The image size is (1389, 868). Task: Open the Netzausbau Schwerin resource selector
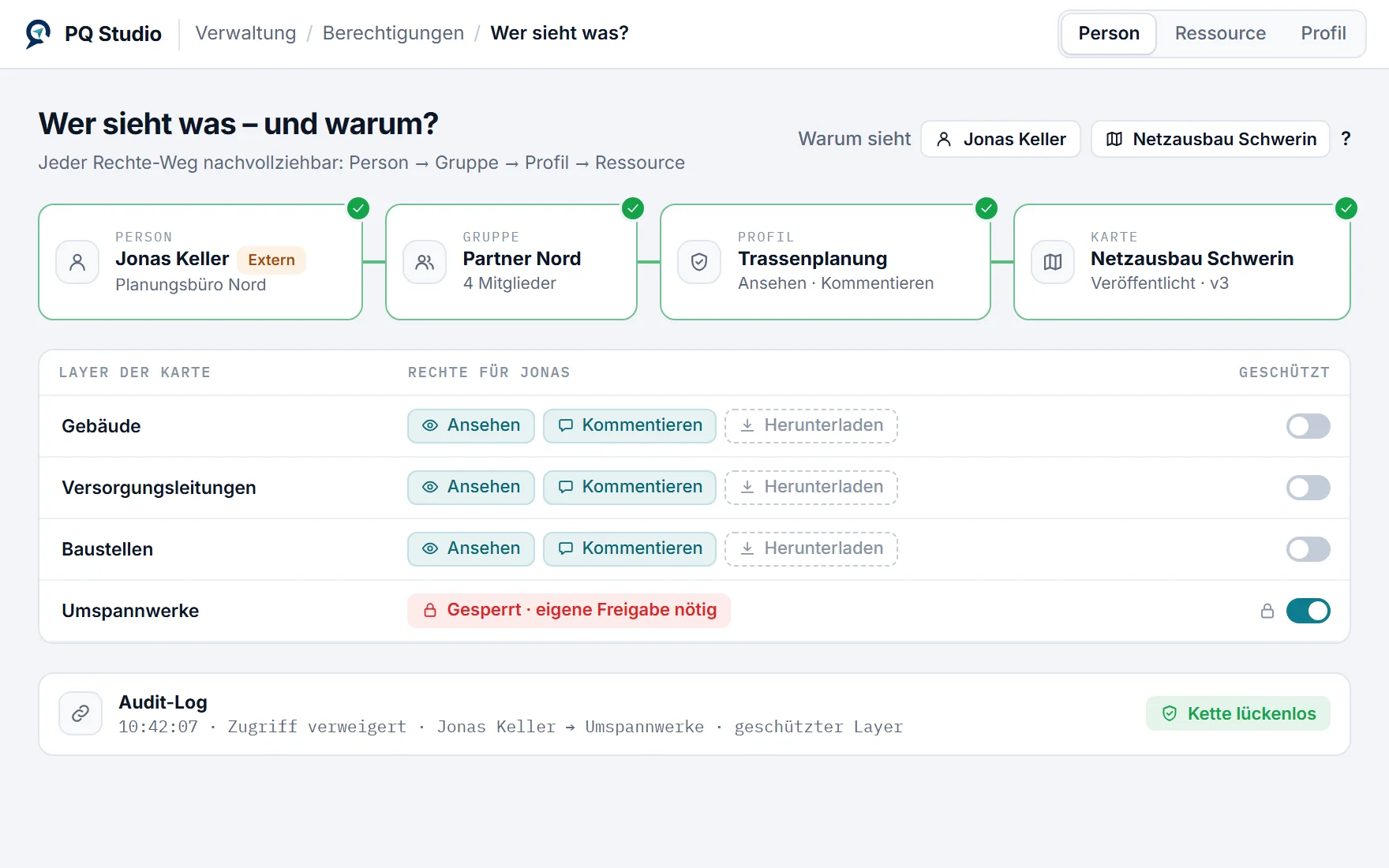coord(1211,139)
